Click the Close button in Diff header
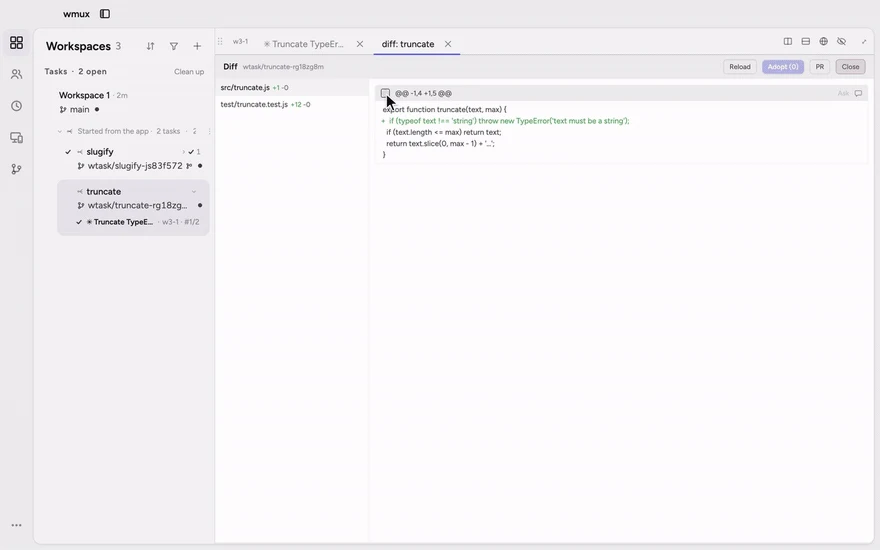880x550 pixels. coord(850,67)
